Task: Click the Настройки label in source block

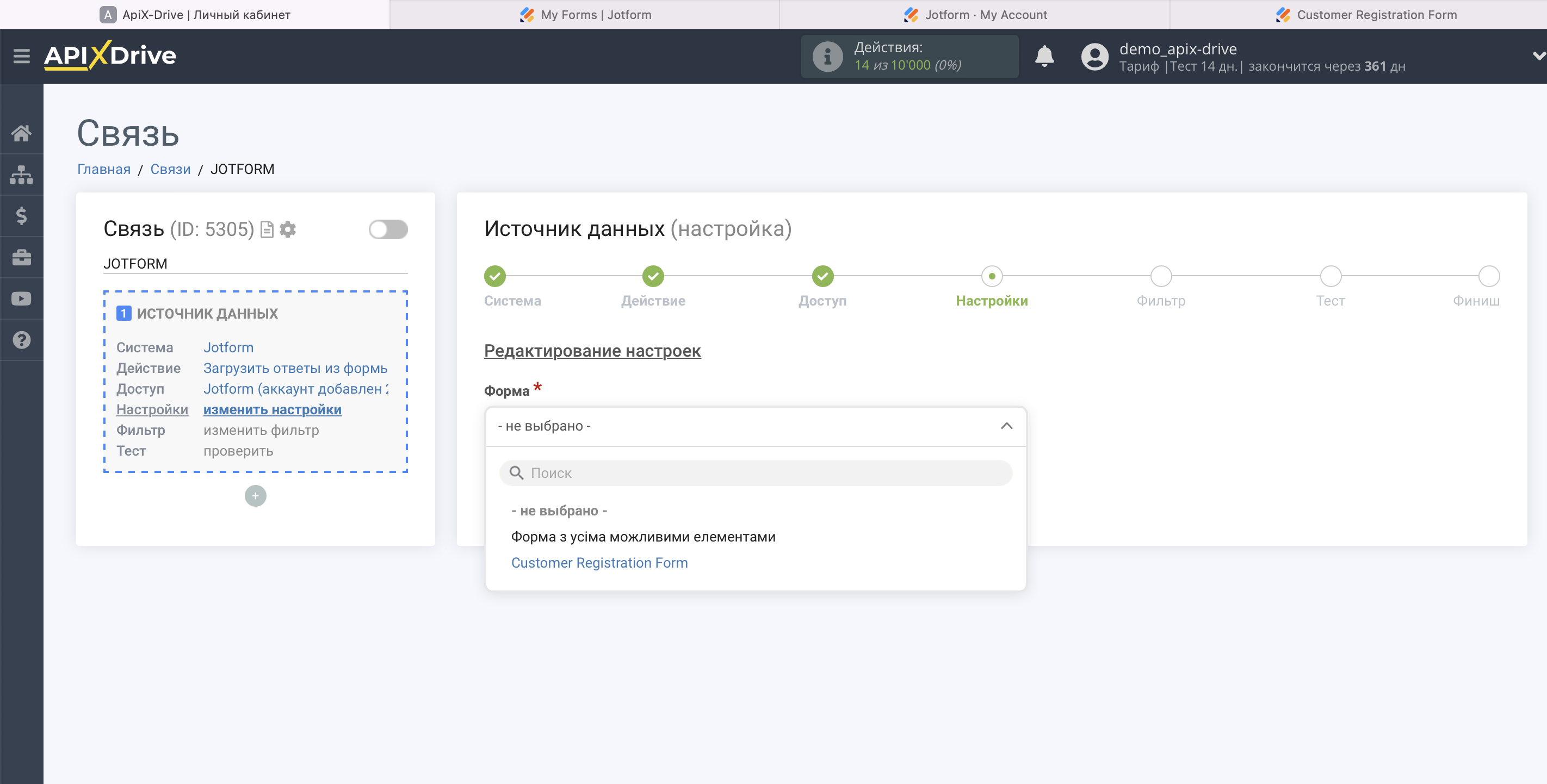Action: point(152,409)
